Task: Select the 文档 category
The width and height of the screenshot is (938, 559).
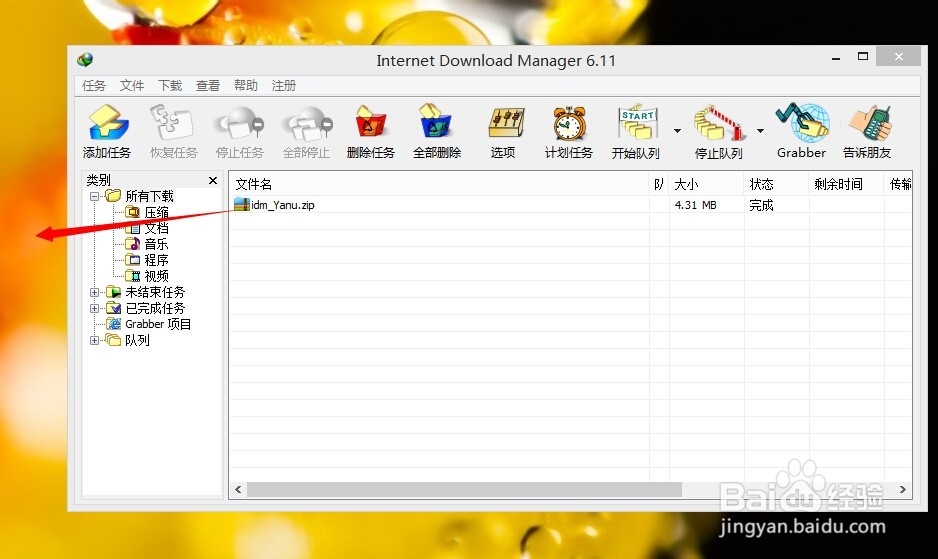Action: 157,228
